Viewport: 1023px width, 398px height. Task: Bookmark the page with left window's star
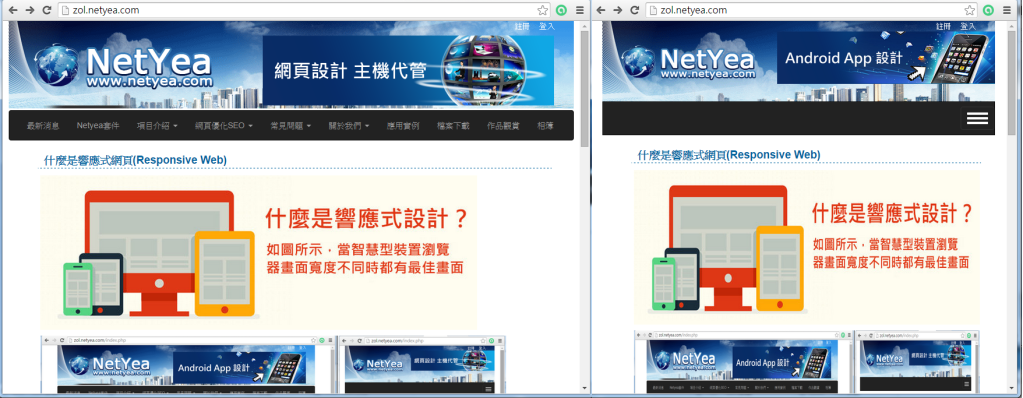543,10
